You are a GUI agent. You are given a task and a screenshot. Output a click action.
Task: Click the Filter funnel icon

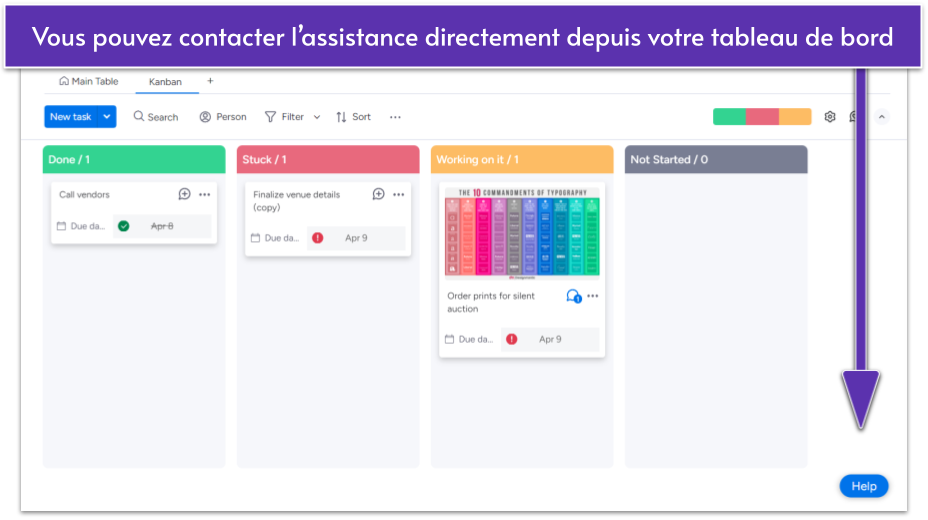click(x=270, y=117)
